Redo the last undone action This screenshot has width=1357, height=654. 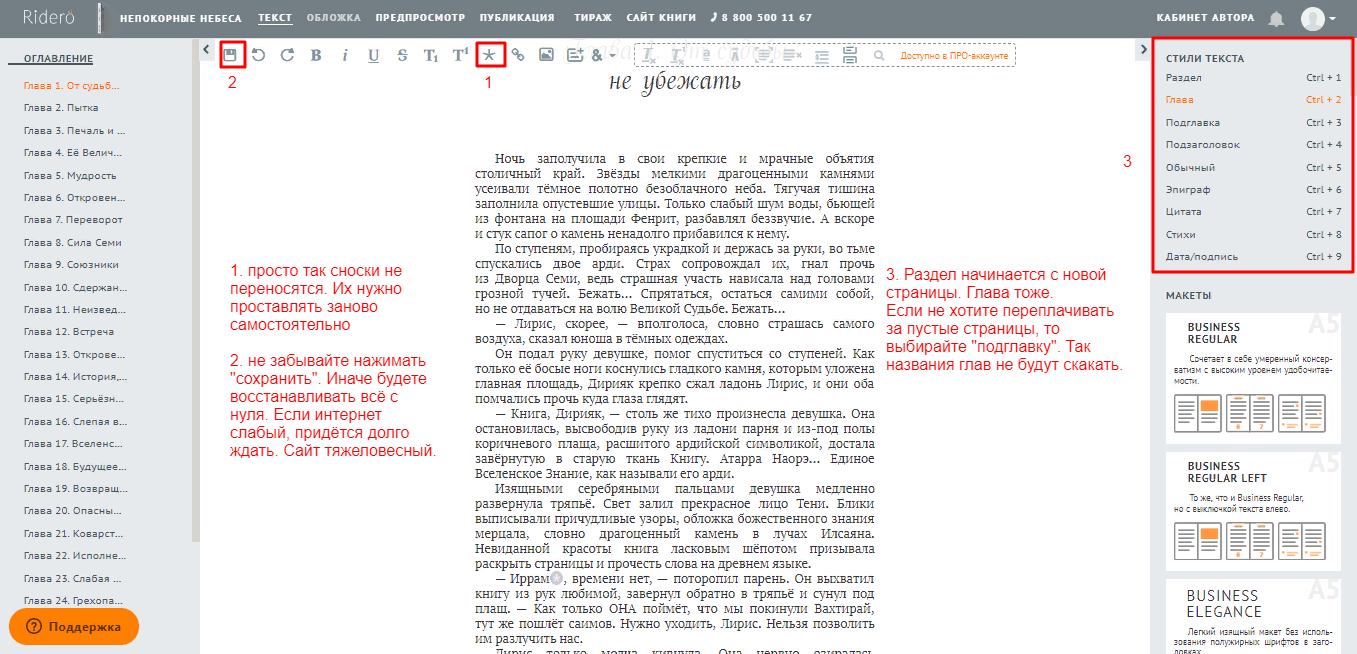(x=287, y=55)
